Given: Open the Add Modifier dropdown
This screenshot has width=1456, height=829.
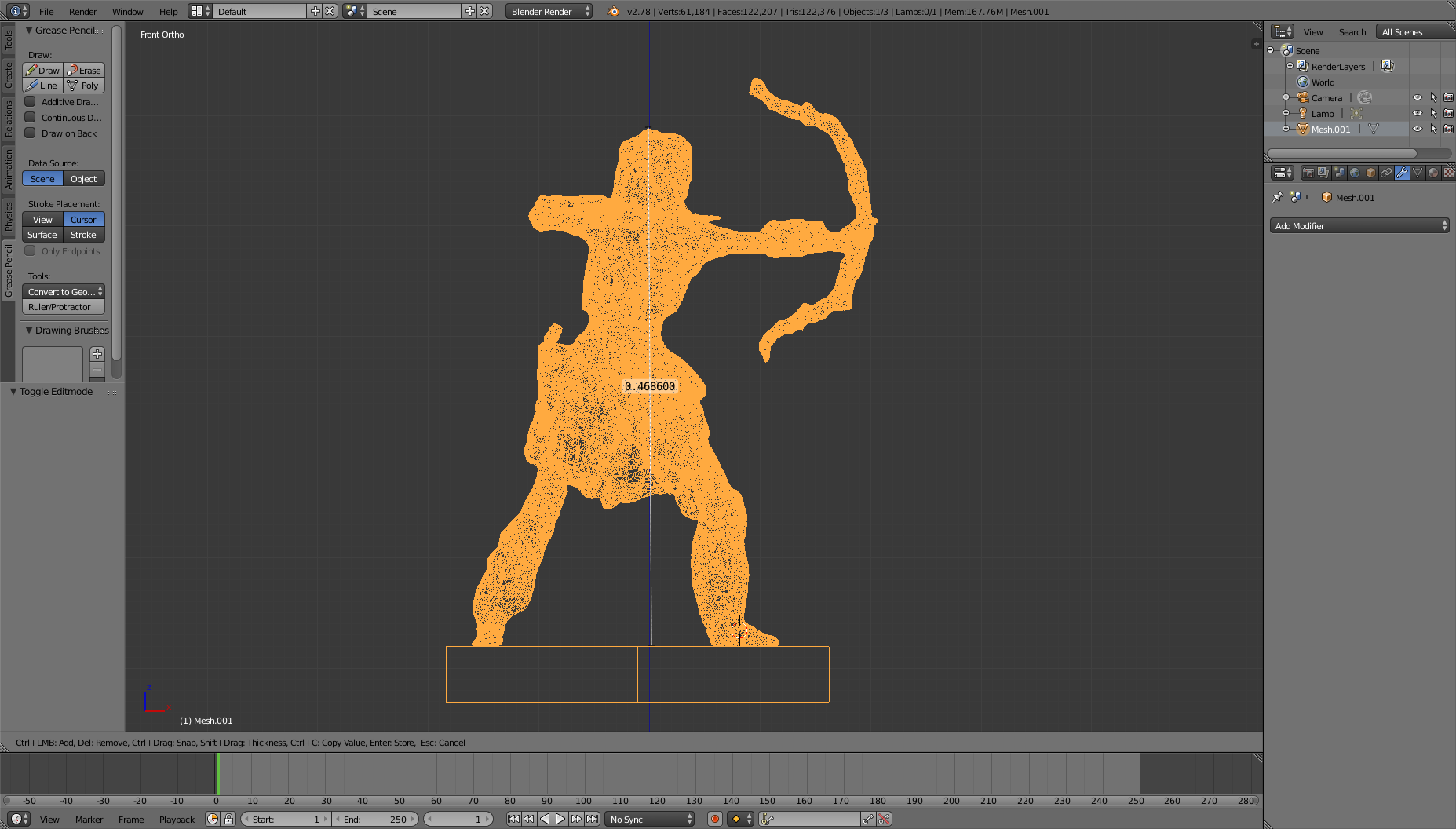Looking at the screenshot, I should (1359, 225).
